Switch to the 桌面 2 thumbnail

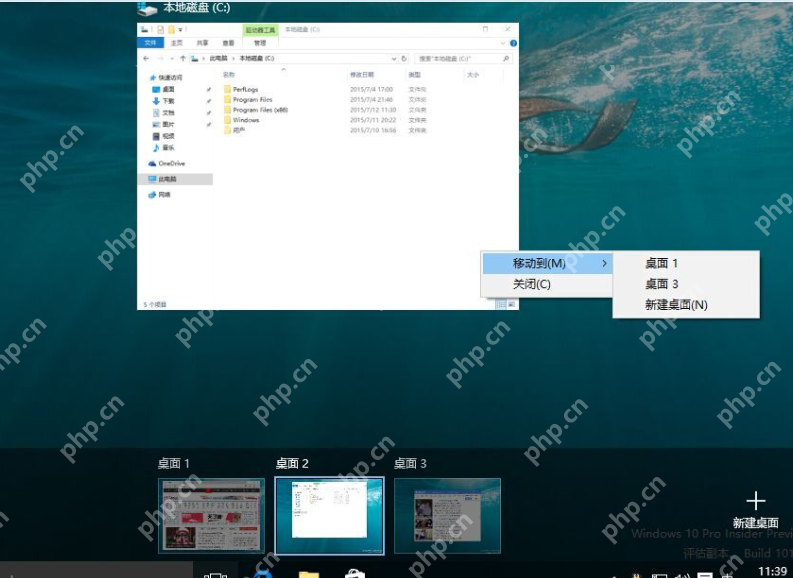click(x=329, y=515)
